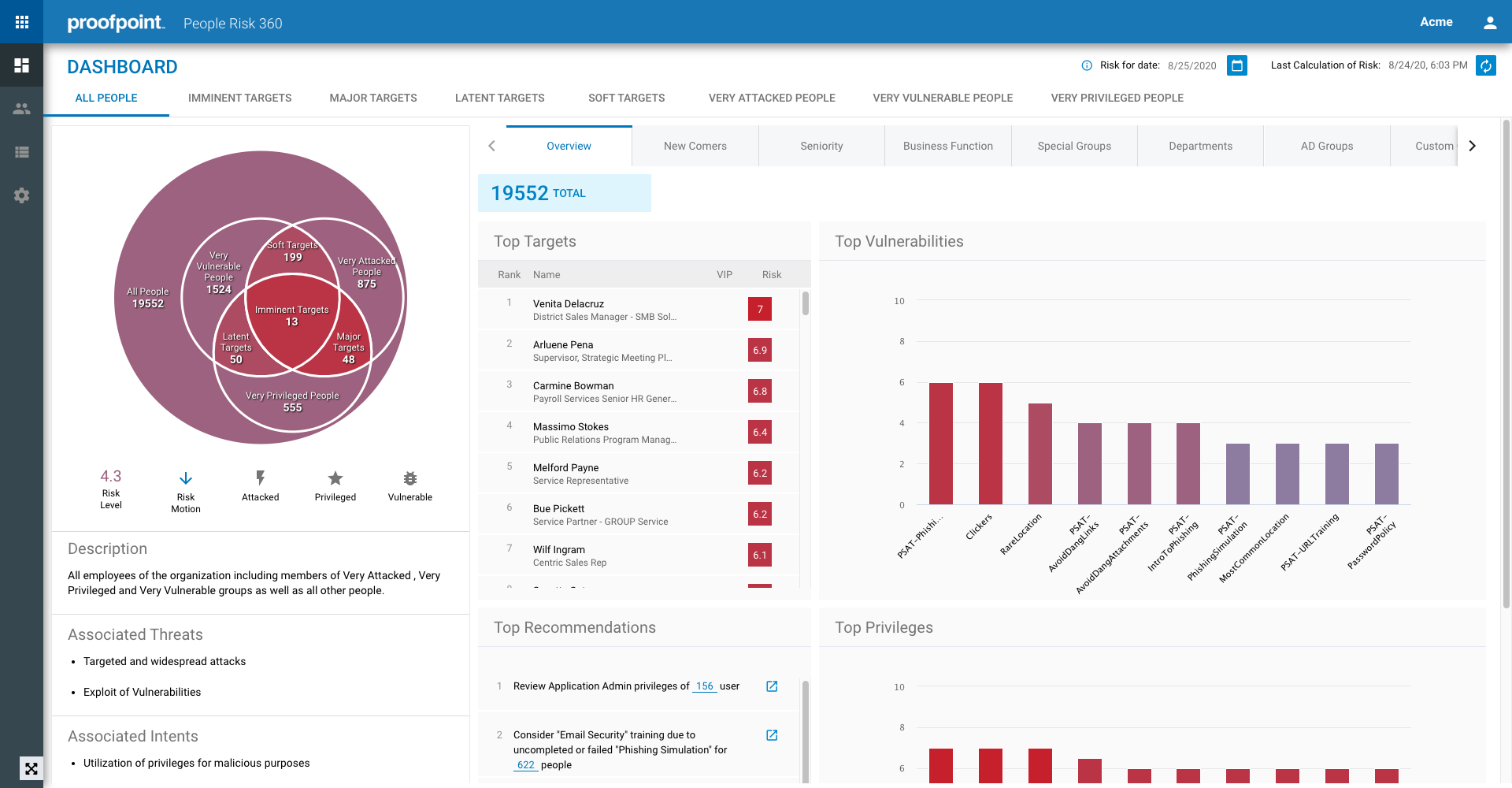Toggle fullscreen expand icon at bottom left
Viewport: 1512px width, 788px height.
coord(31,768)
